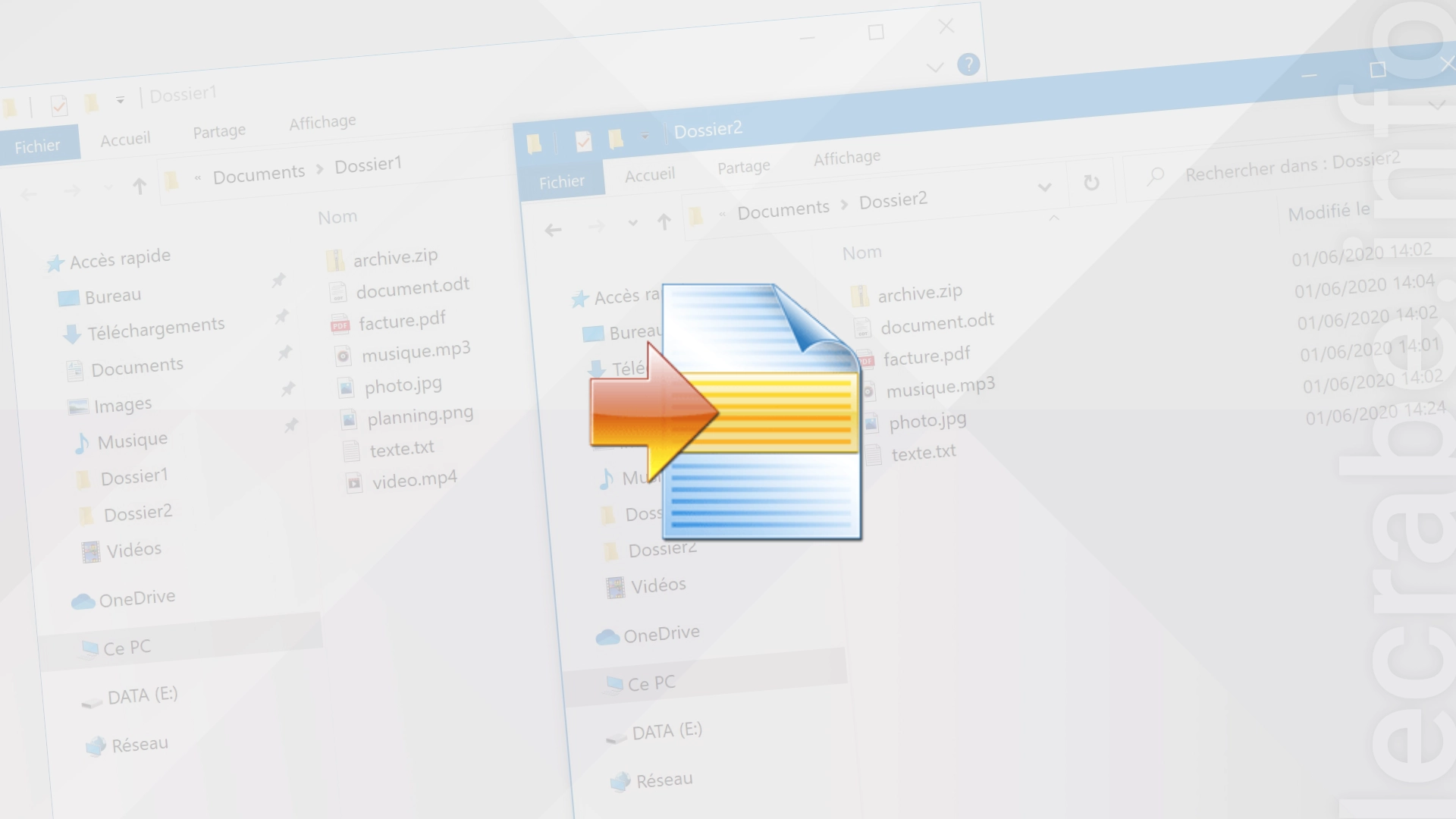Open DATA (E:) drive in Dossier2 sidebar
This screenshot has height=819, width=1456.
[667, 731]
